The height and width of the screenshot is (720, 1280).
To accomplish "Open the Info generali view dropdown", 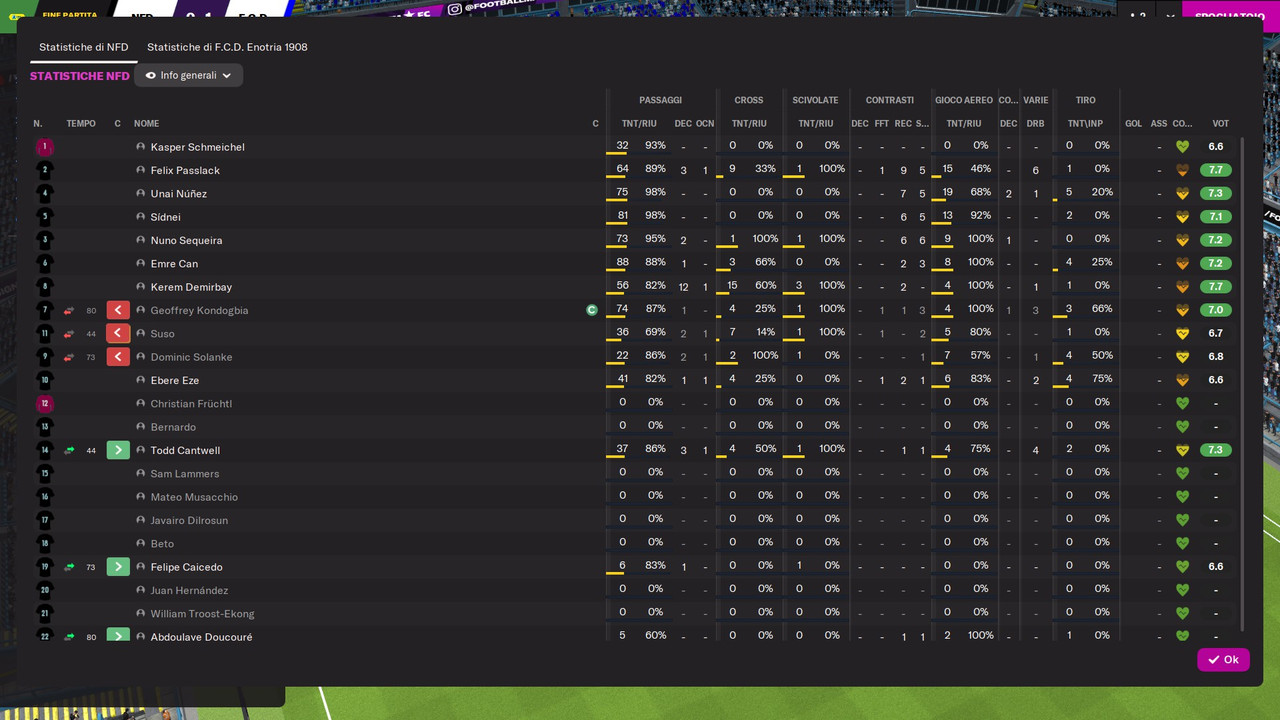I will [x=189, y=75].
